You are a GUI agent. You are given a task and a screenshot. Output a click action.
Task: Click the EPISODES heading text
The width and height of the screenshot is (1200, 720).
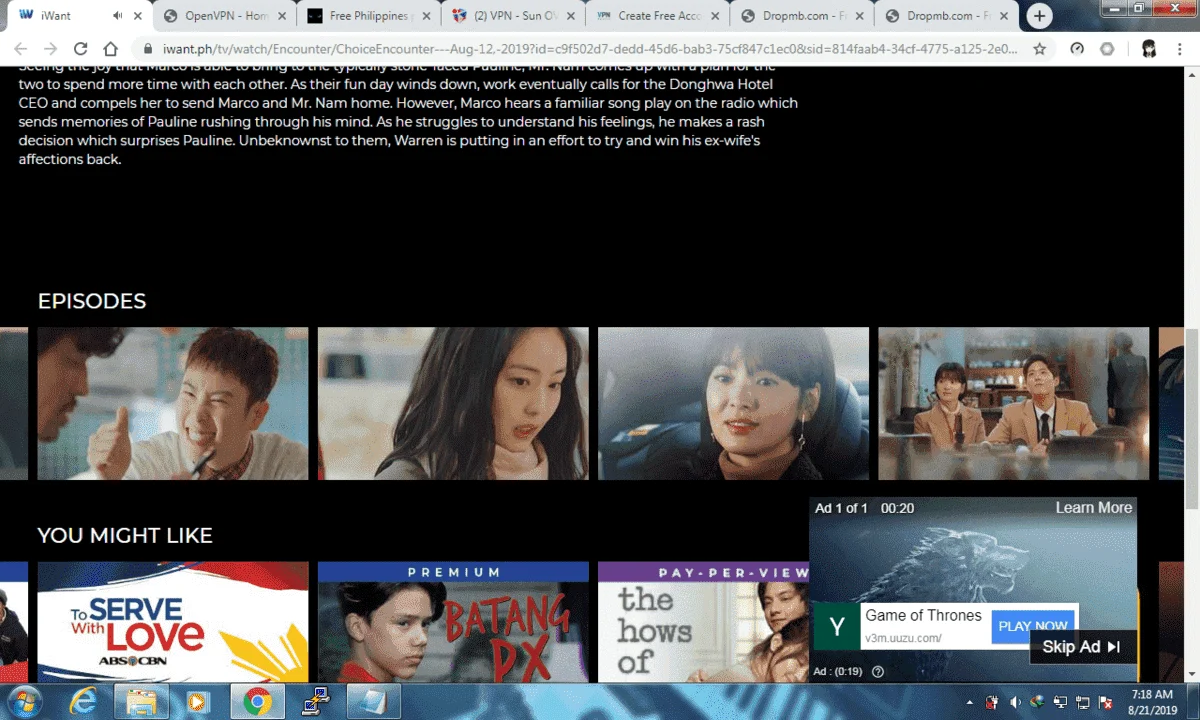coord(92,301)
